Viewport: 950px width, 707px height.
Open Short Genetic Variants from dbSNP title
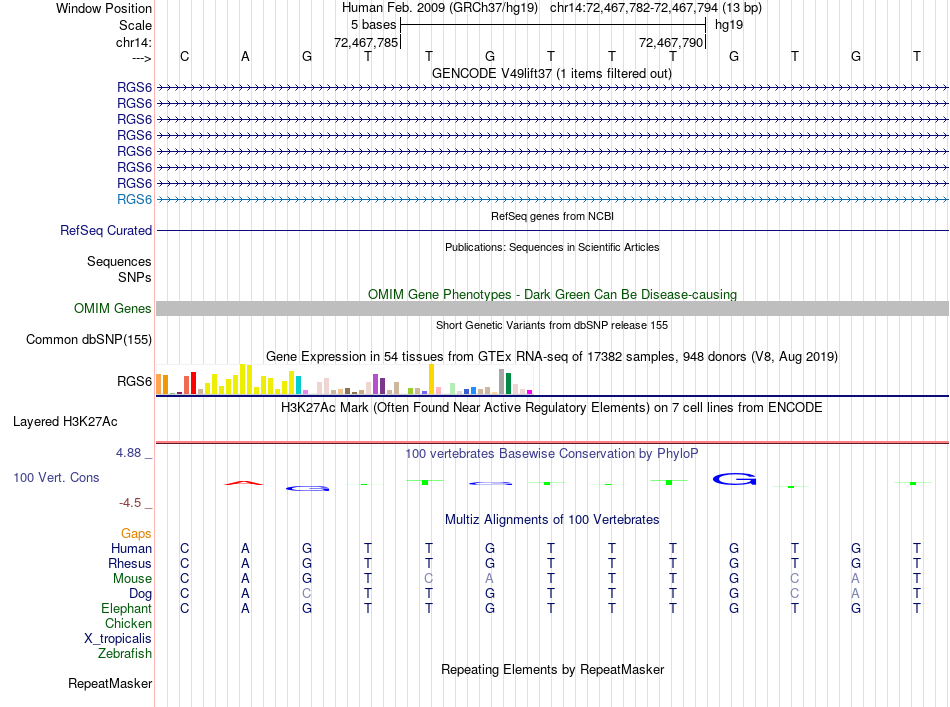pyautogui.click(x=552, y=325)
